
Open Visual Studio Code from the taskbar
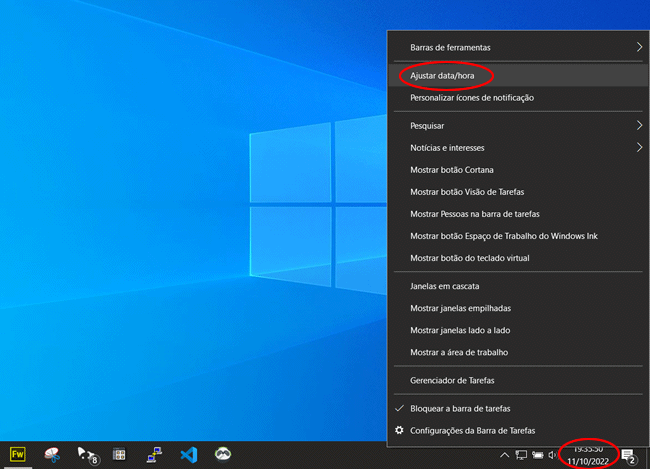pos(189,454)
